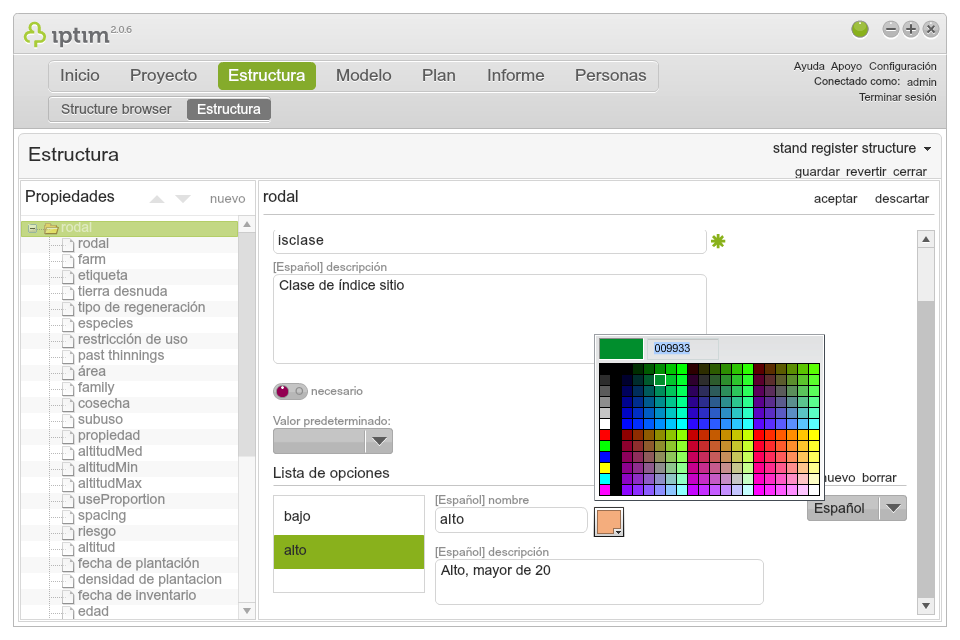
Task: Switch to the Modelo tab
Action: point(364,75)
